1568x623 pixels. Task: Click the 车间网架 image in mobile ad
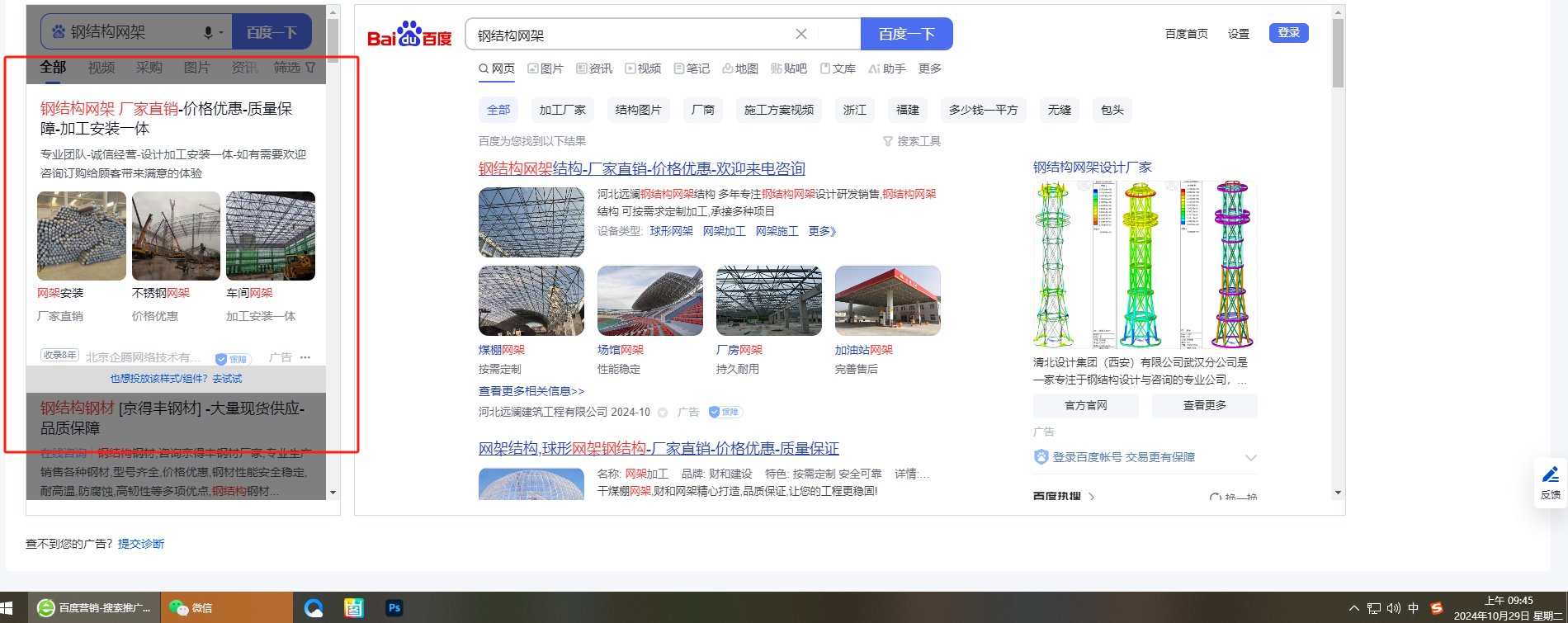click(x=271, y=236)
